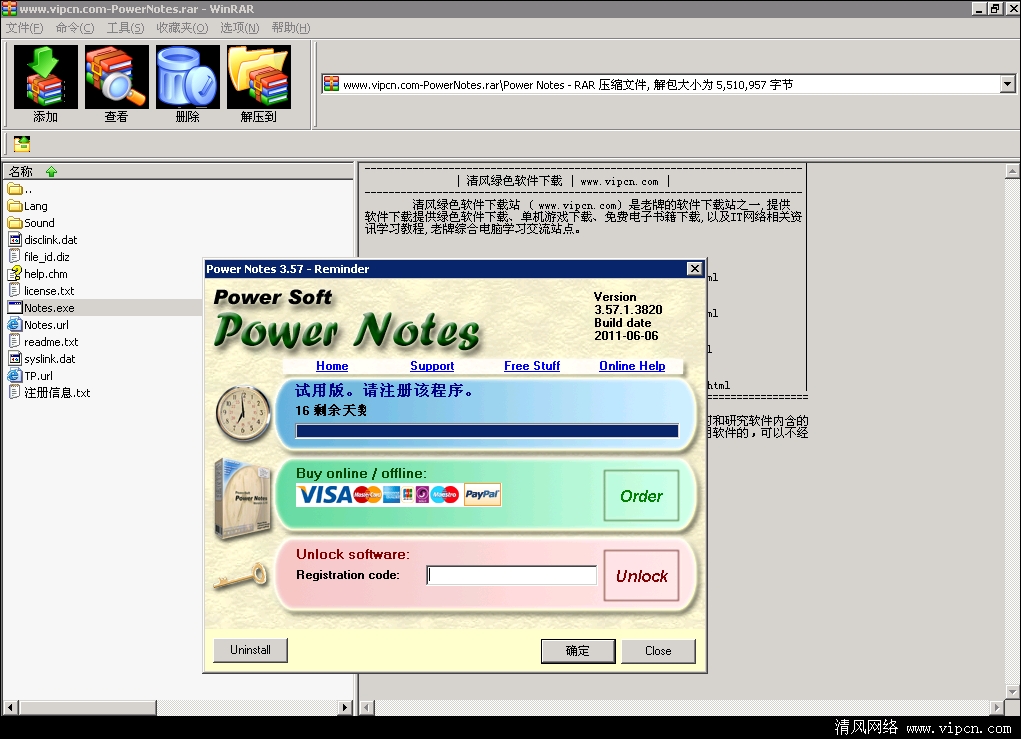Click the Lang folder icon

pos(15,206)
